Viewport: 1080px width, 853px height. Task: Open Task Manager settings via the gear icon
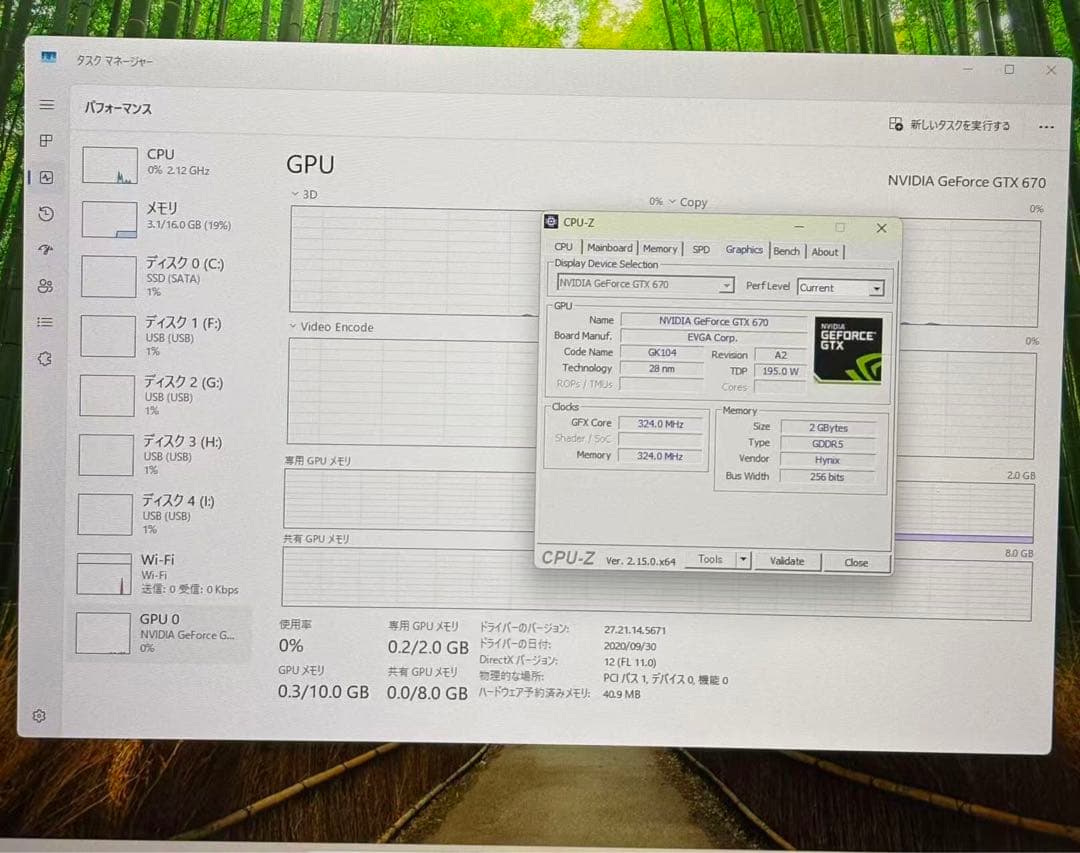click(40, 716)
